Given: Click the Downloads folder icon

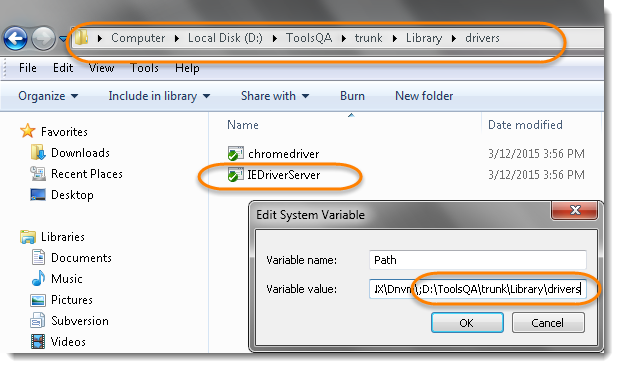Looking at the screenshot, I should [38, 152].
